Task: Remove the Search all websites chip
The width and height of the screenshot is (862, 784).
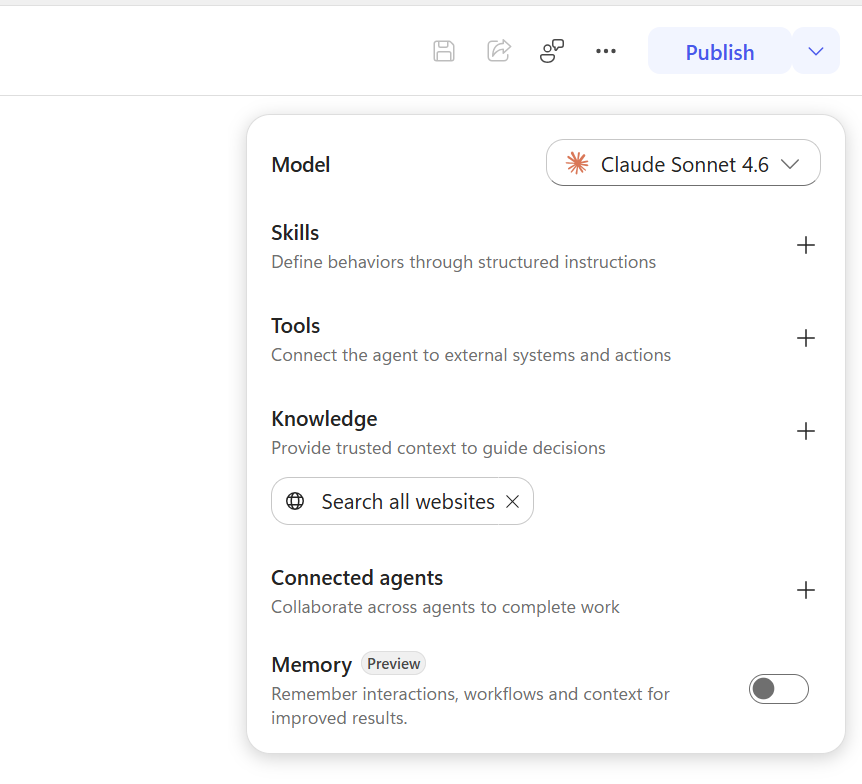Action: [512, 501]
